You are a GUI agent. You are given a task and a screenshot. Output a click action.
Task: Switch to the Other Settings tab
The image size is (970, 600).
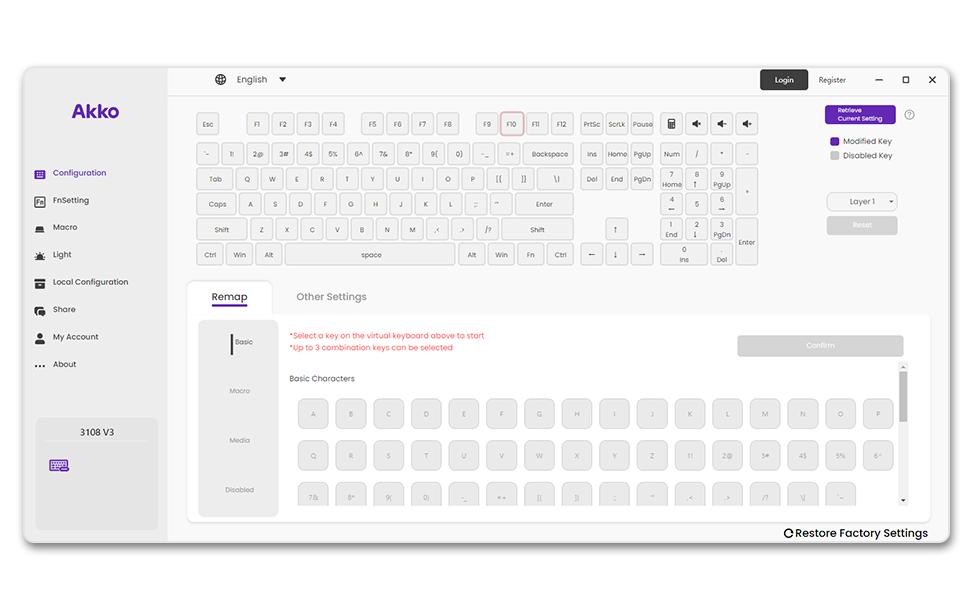(x=331, y=296)
